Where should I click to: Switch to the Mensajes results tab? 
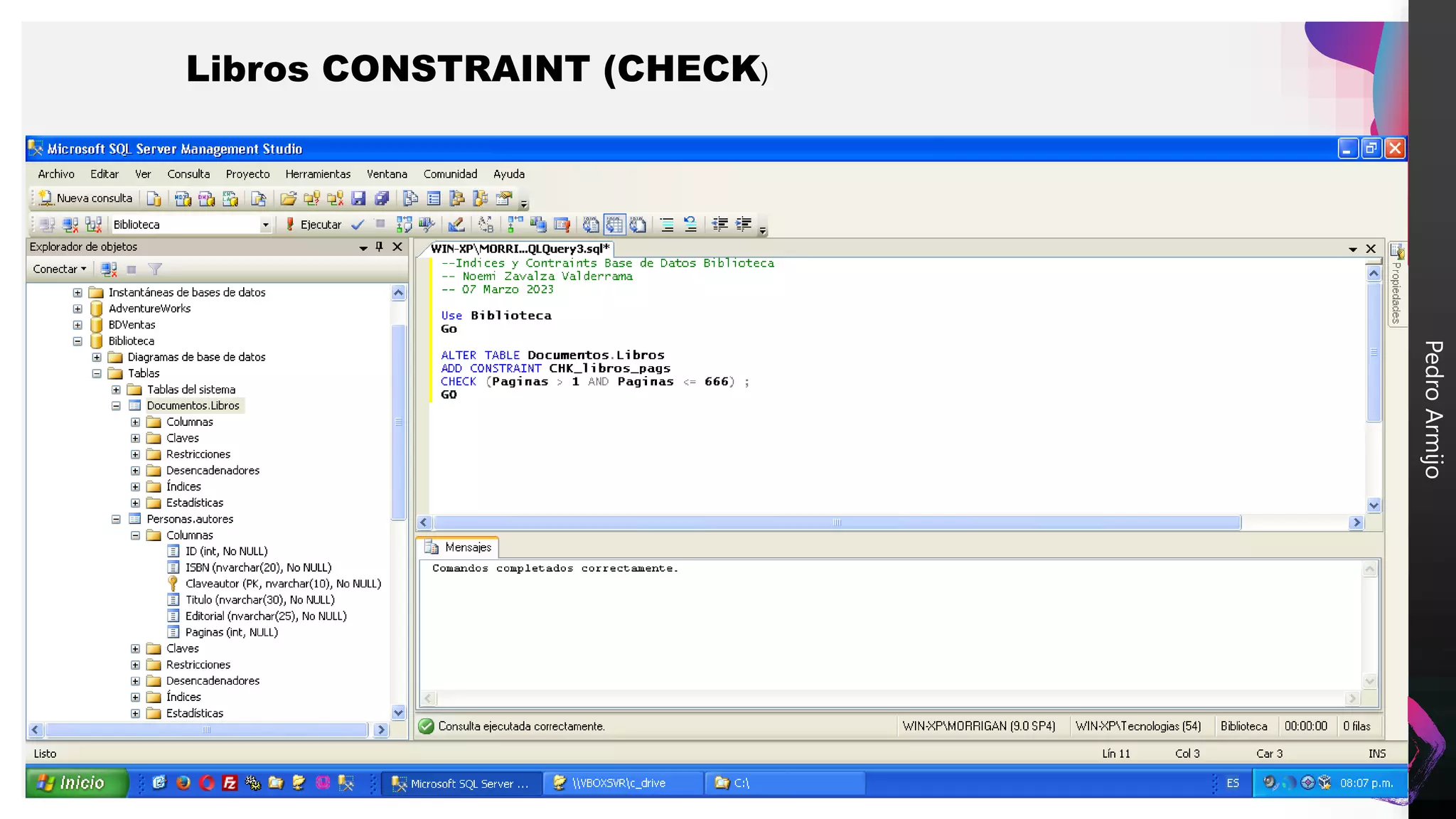coord(459,547)
